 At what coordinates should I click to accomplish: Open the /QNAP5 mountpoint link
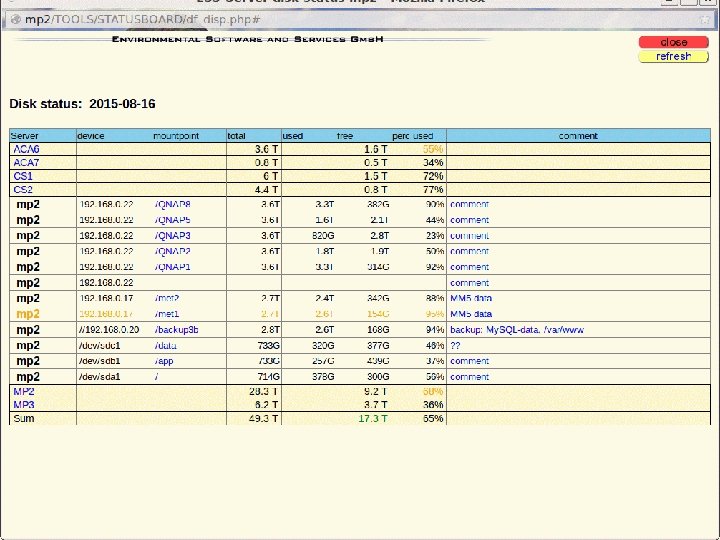173,220
